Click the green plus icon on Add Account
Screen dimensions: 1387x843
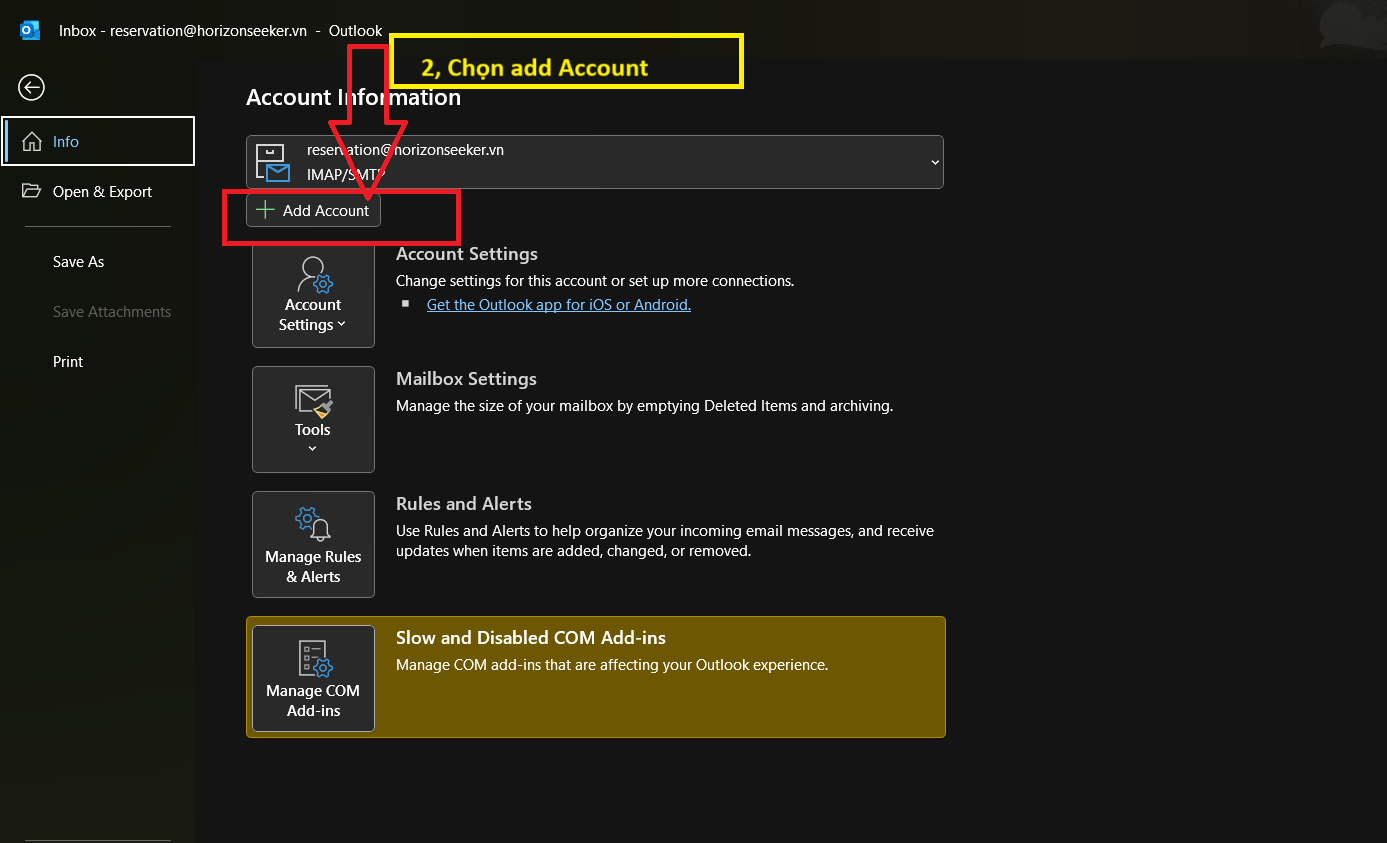coord(265,210)
